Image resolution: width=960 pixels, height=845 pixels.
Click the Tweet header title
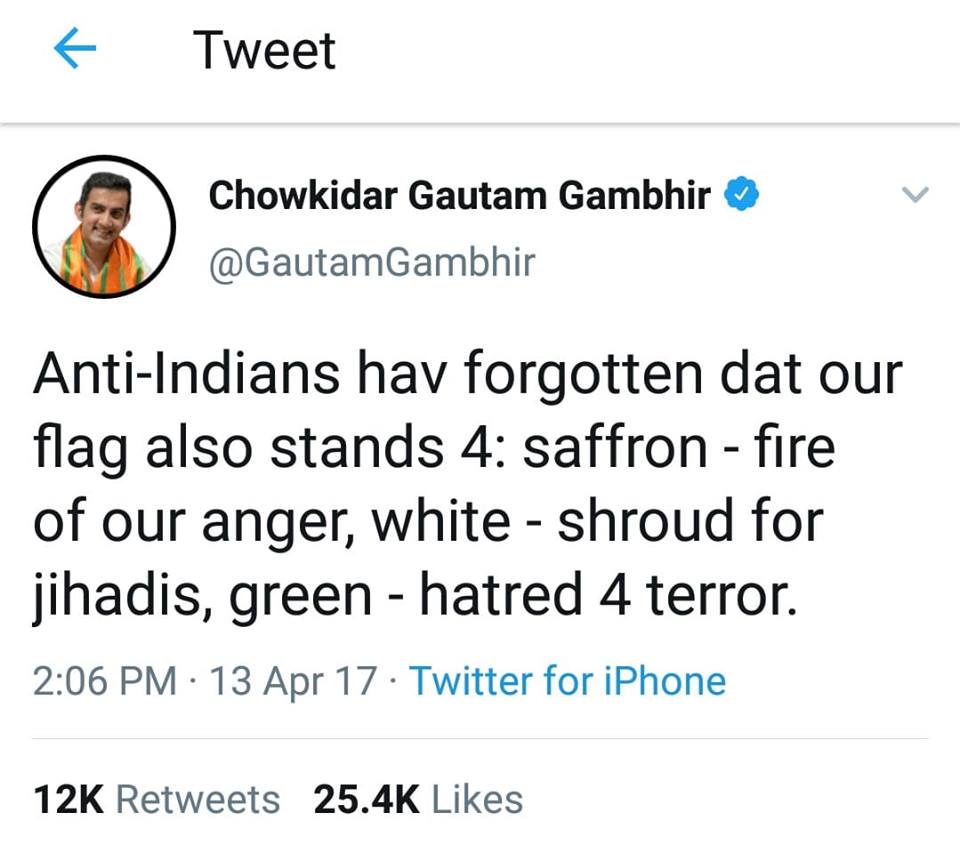(x=264, y=50)
